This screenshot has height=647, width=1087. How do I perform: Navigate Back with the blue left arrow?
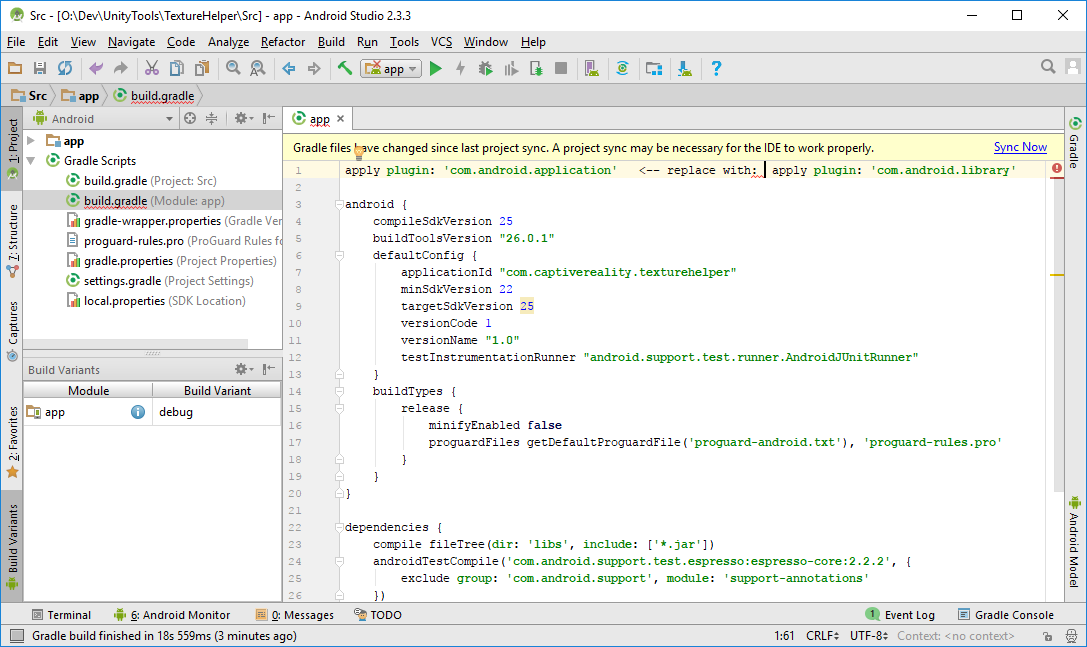point(288,68)
